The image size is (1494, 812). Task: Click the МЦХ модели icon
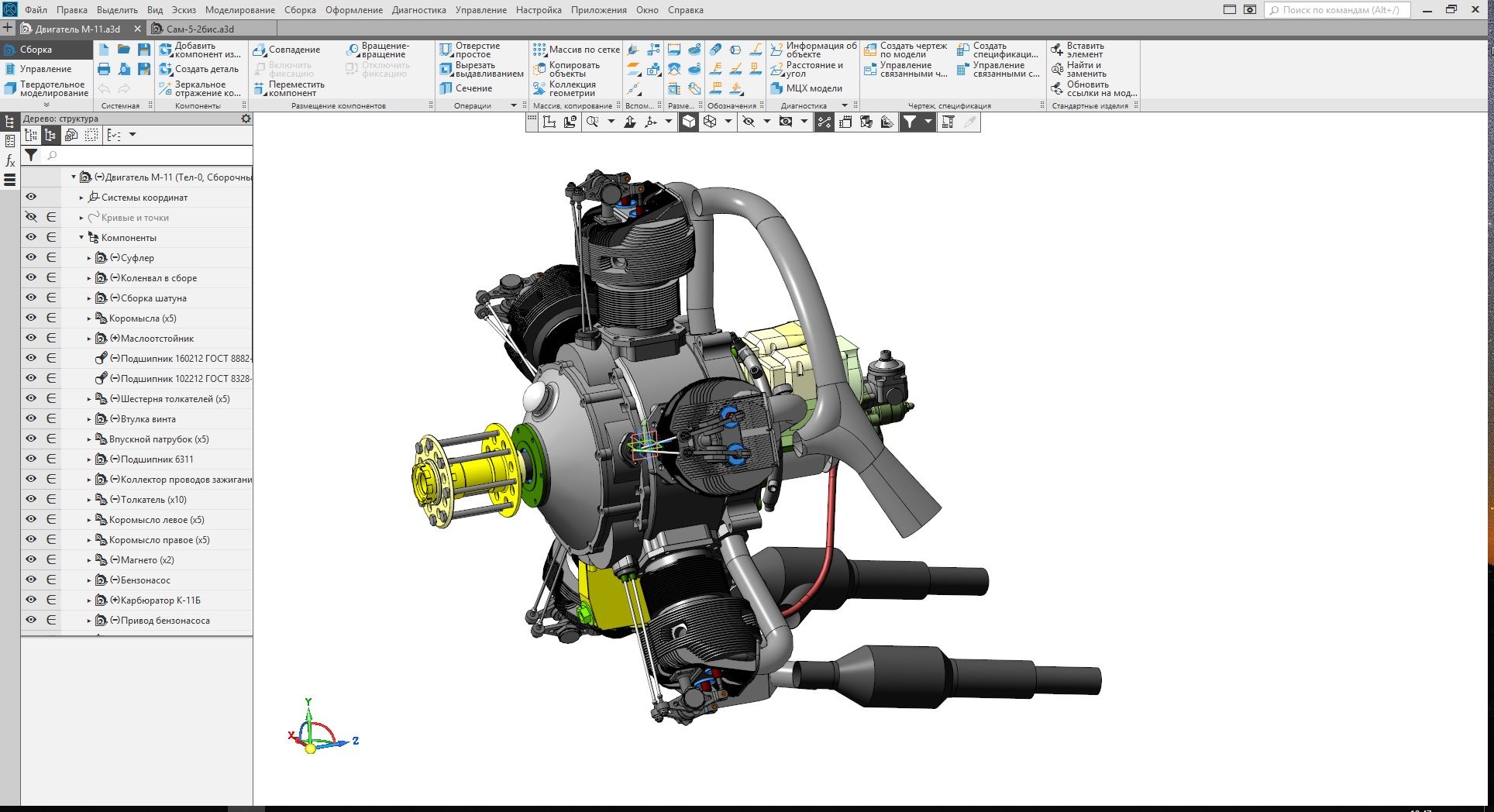(777, 88)
